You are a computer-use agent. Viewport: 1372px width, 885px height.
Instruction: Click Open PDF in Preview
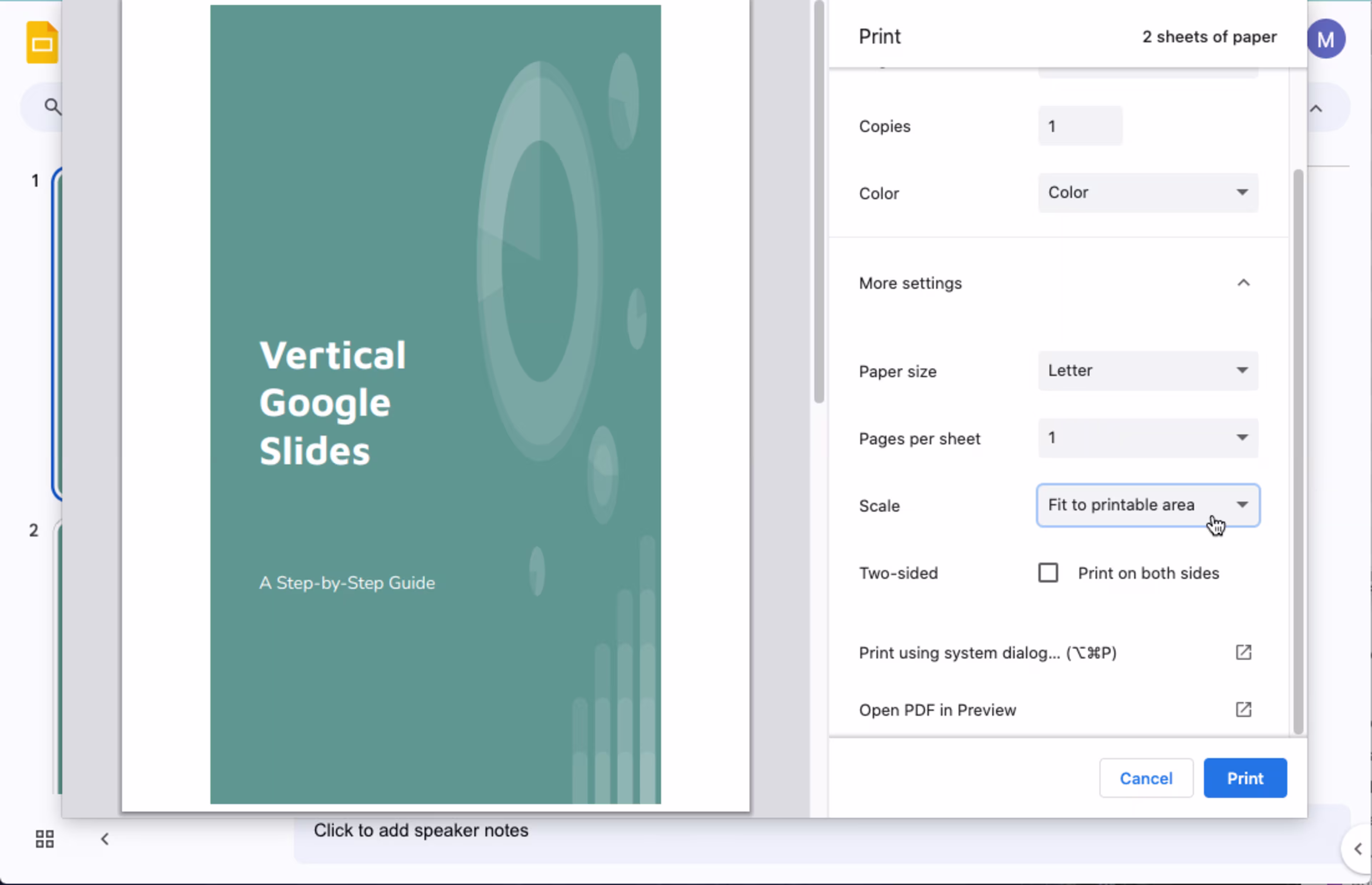tap(937, 710)
